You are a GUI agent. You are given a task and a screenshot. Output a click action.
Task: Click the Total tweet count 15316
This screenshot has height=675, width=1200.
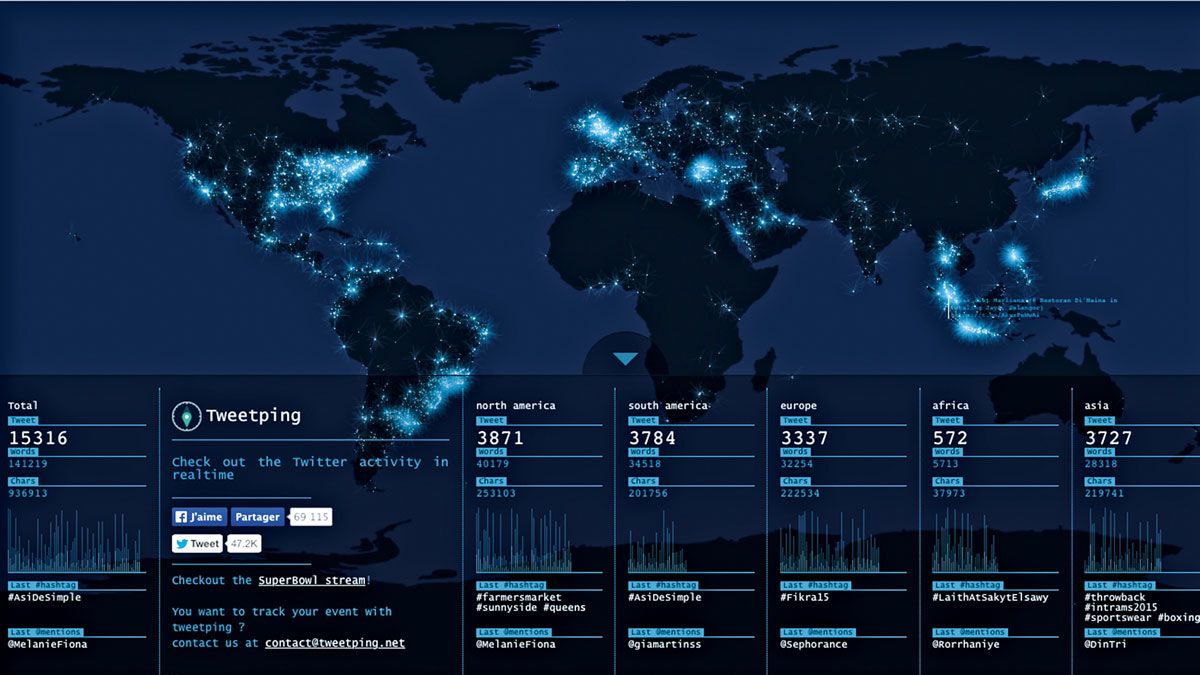pyautogui.click(x=38, y=438)
